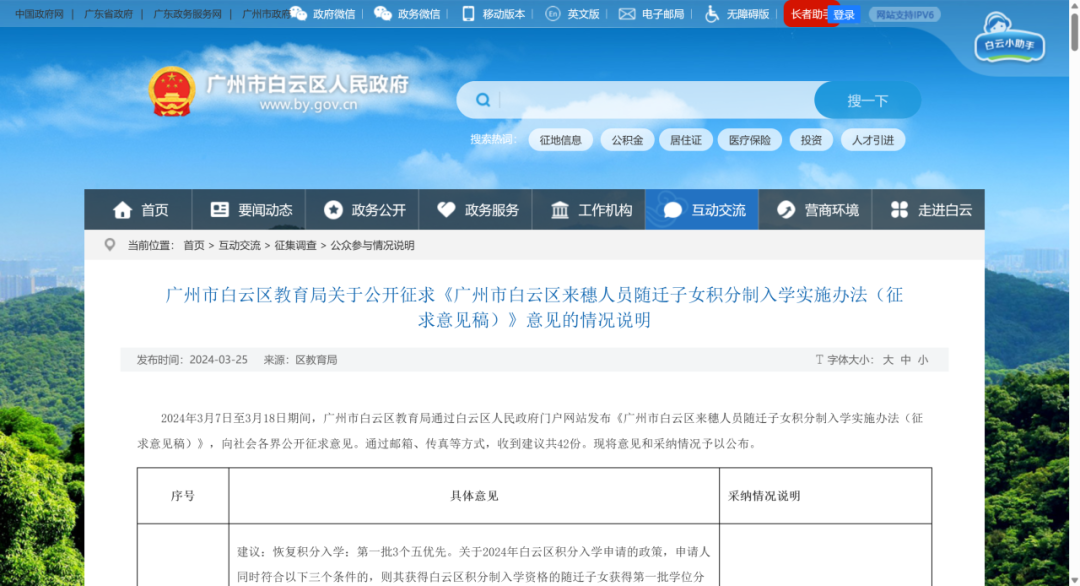The width and height of the screenshot is (1080, 586).
Task: Click 电子邮局 text link
Action: click(x=663, y=14)
